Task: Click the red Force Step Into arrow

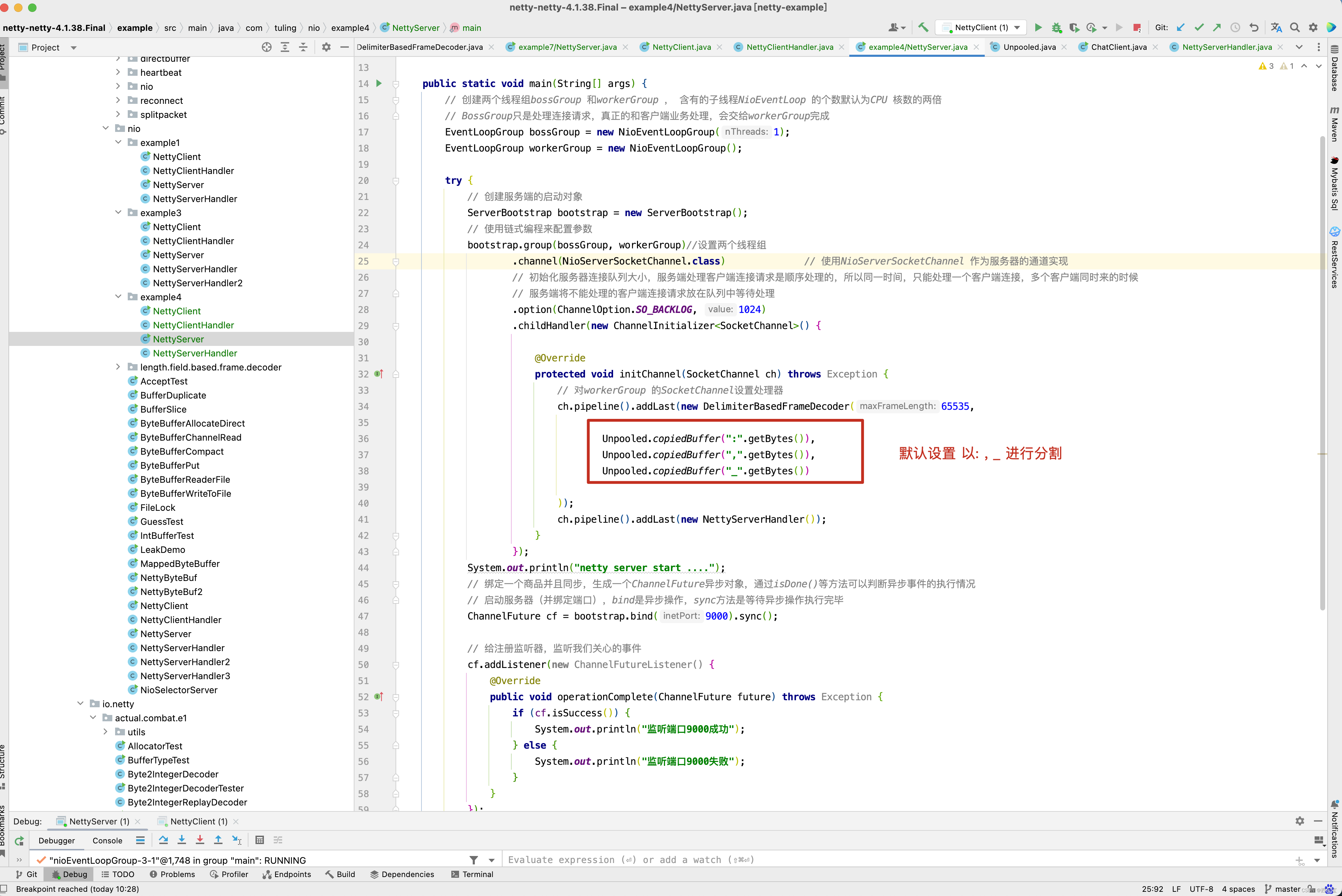Action: (200, 840)
